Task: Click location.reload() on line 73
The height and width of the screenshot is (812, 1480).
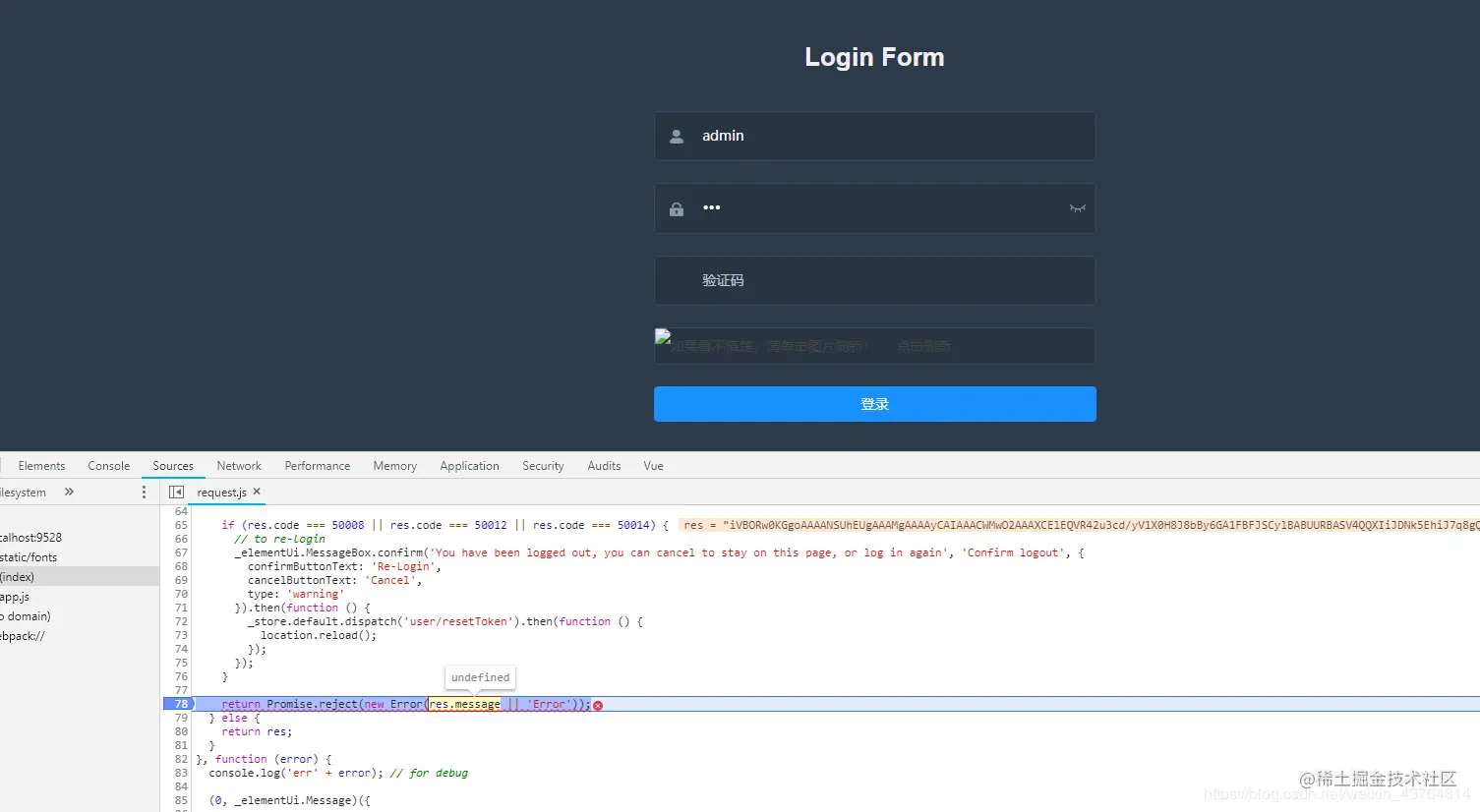Action: 319,635
